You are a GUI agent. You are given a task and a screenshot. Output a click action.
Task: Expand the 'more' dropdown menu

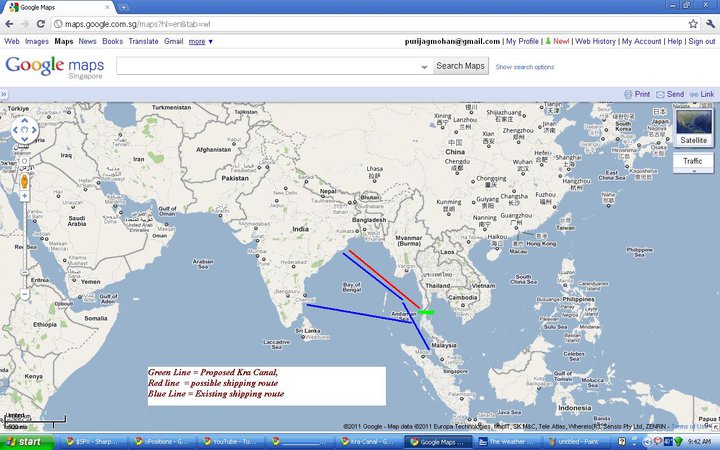click(201, 41)
